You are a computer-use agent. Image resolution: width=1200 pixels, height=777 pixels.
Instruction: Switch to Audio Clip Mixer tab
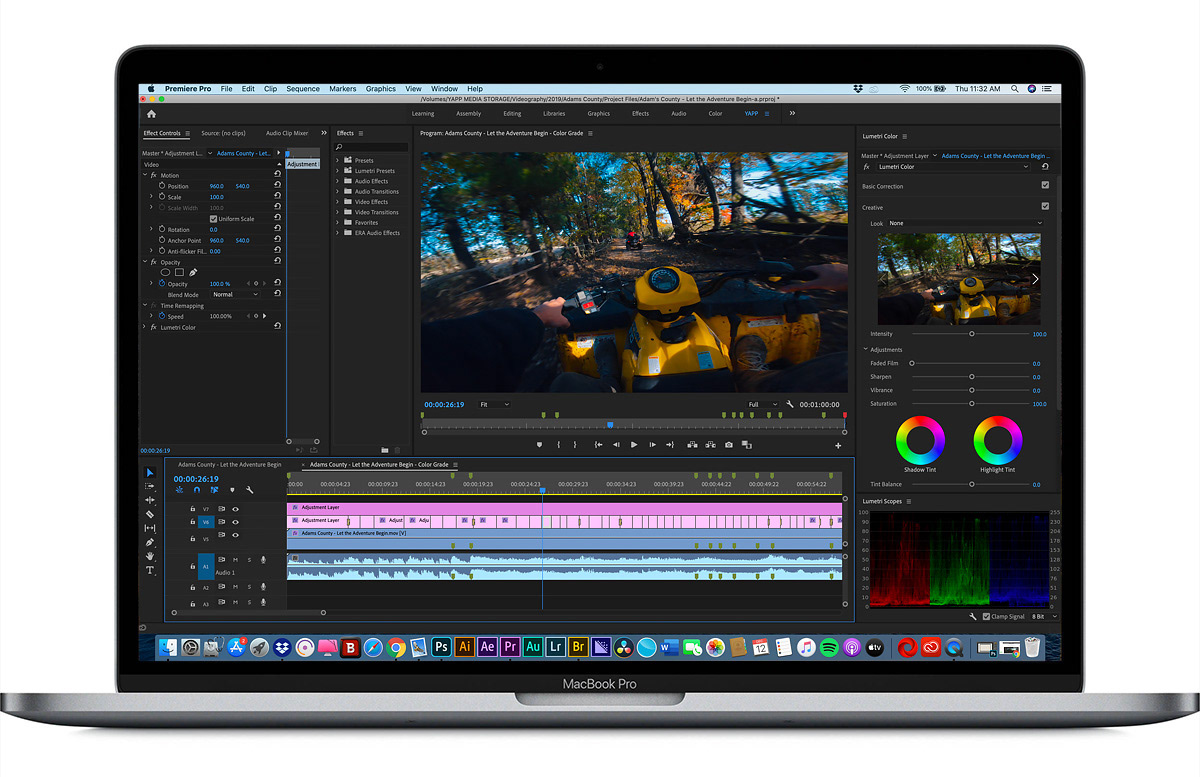pos(287,133)
